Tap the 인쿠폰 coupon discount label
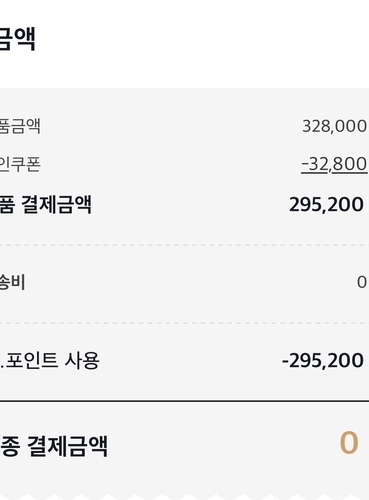 (x=20, y=164)
